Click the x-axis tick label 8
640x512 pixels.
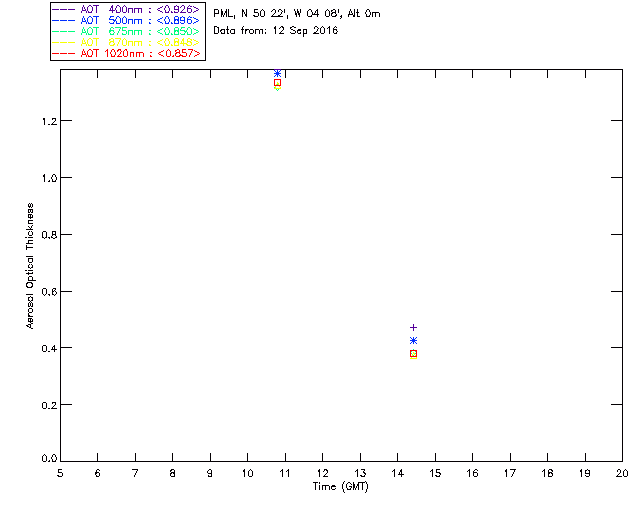[x=173, y=473]
